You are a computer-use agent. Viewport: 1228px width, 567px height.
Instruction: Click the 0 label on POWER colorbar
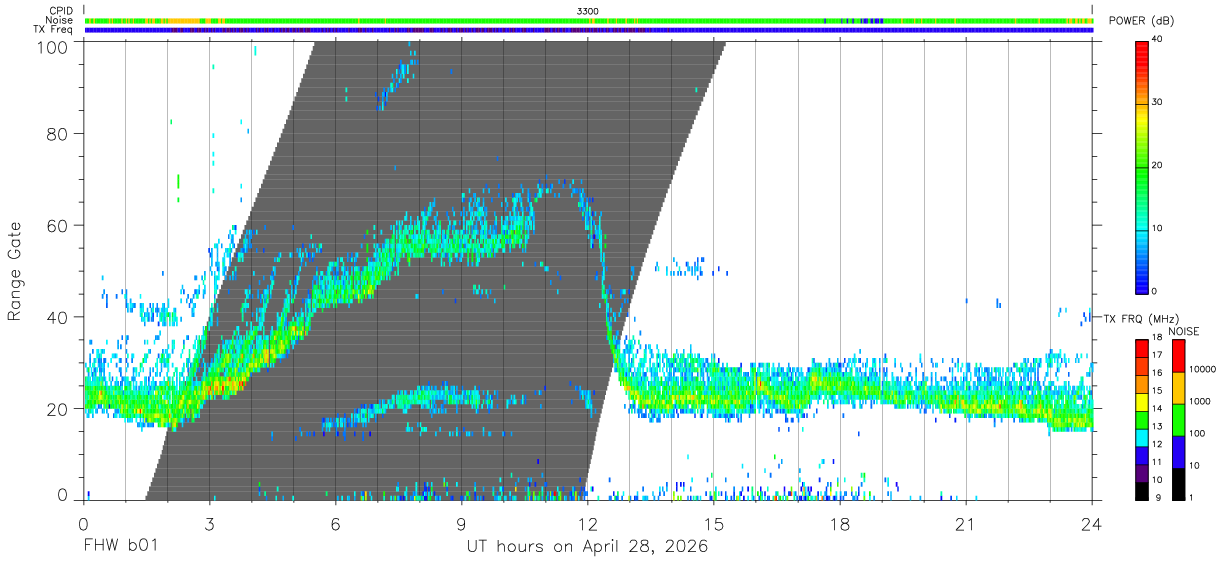tap(1155, 291)
